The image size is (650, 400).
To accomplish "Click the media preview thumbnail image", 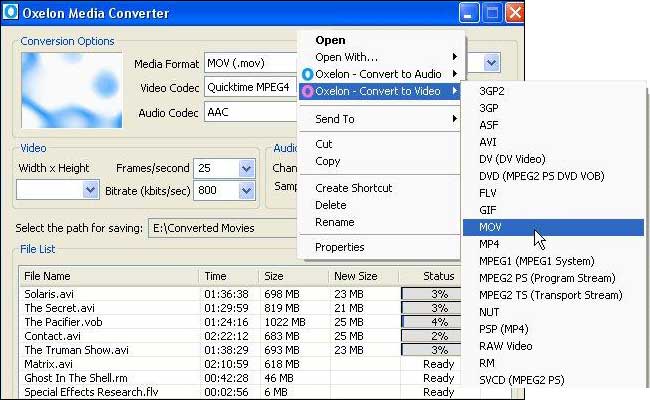I will [x=69, y=88].
